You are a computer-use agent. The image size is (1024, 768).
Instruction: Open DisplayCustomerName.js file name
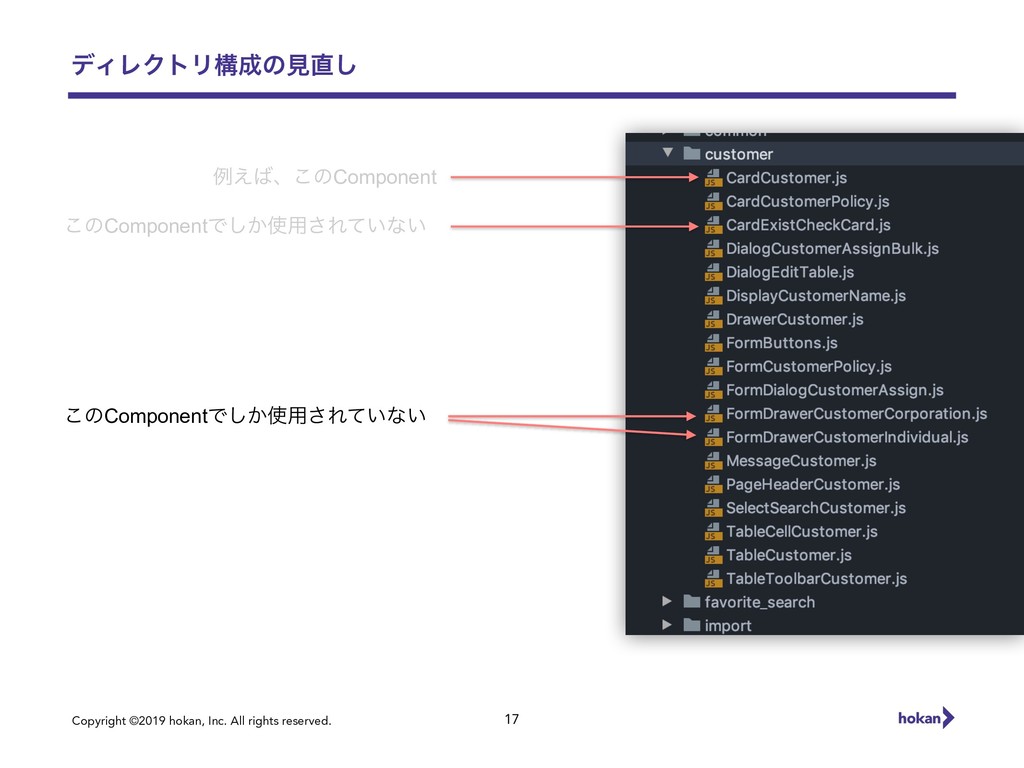(x=816, y=295)
